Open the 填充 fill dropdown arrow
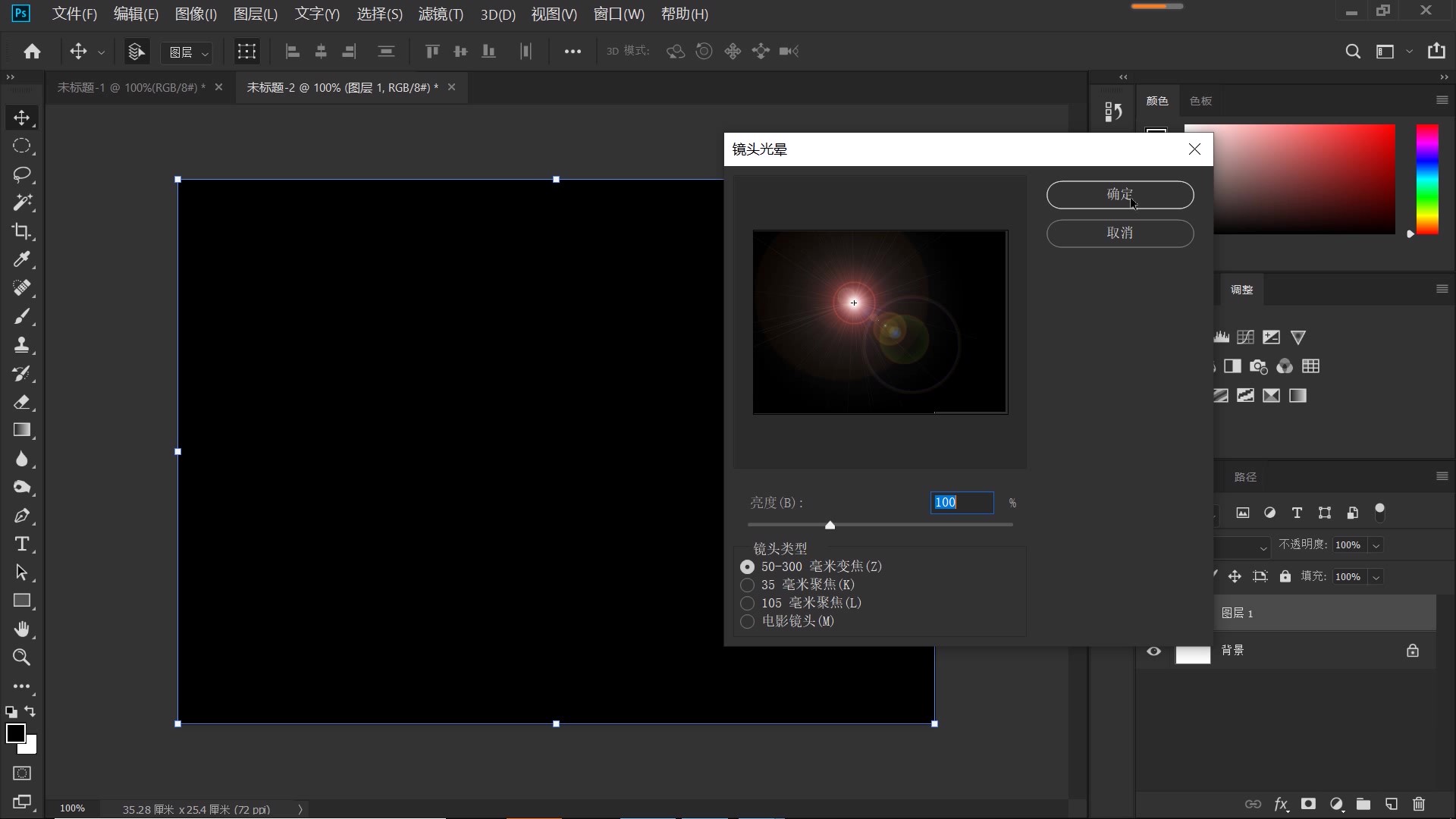This screenshot has width=1456, height=819. coord(1376,577)
